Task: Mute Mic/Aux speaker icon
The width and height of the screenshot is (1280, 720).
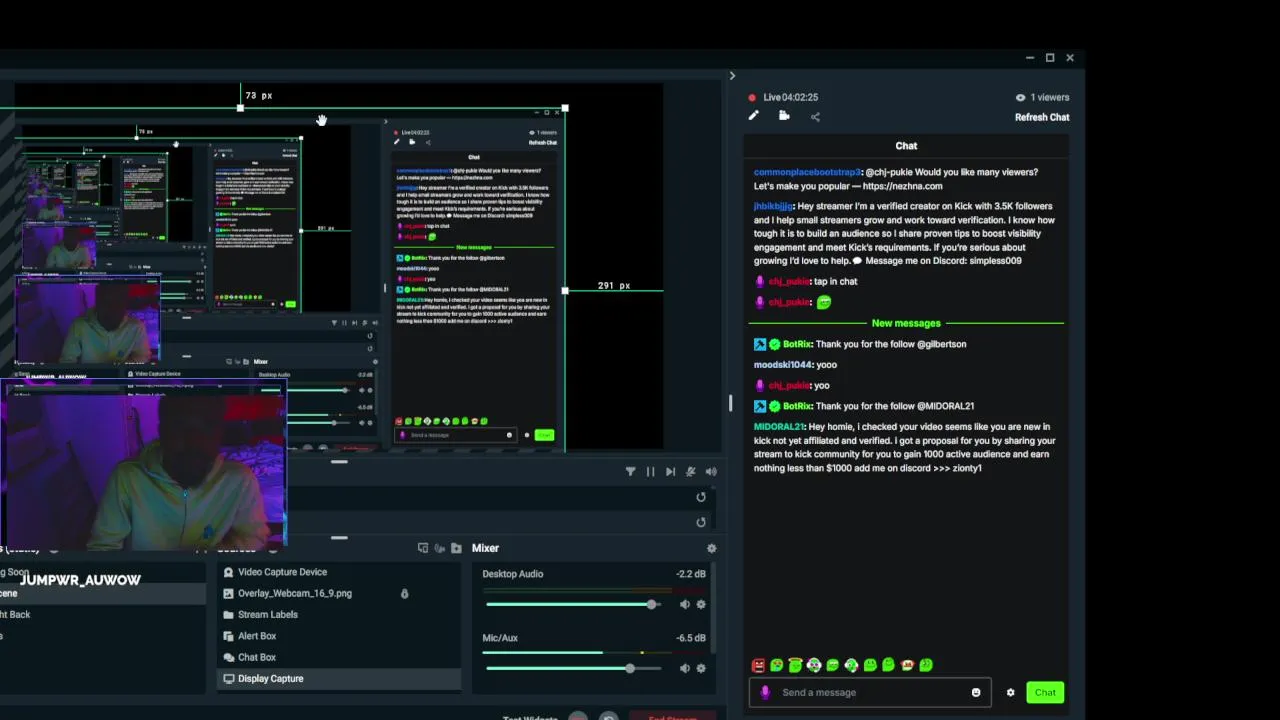Action: [685, 668]
